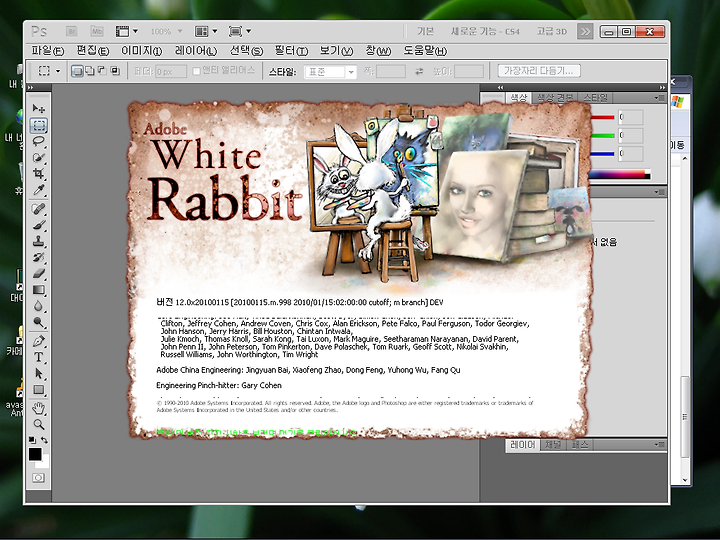
Task: Open the 레이어 panel options menu
Action: pos(660,444)
